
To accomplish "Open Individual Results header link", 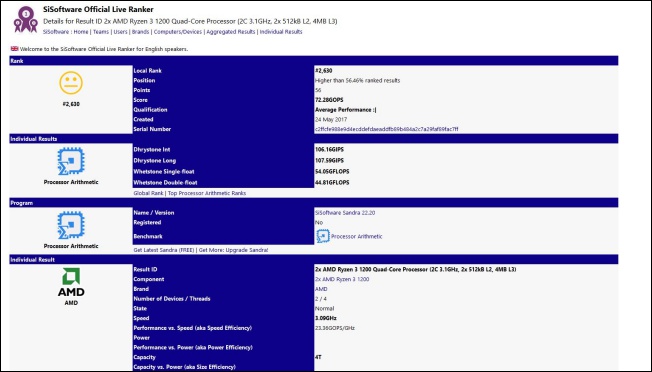I will [281, 32].
